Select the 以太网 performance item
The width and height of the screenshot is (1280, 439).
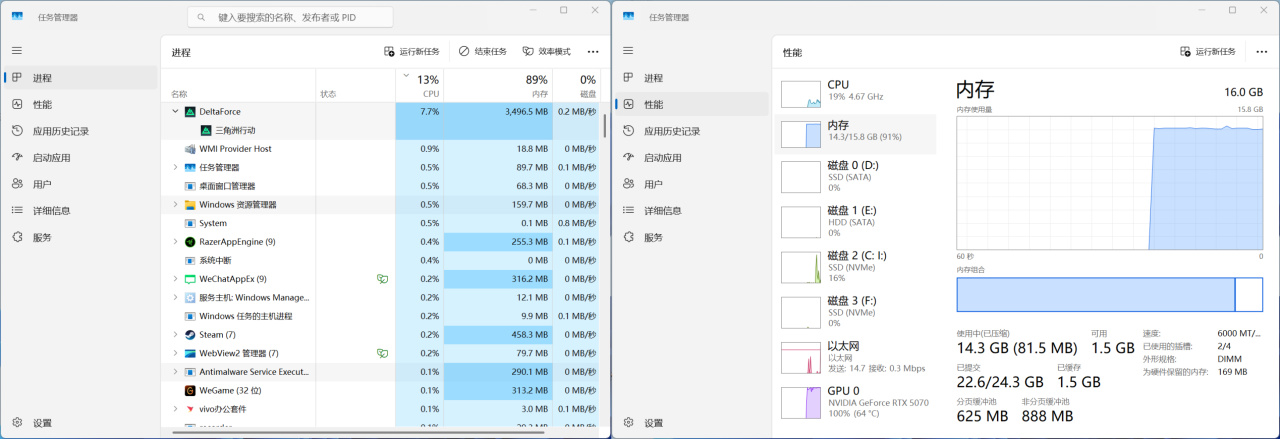pyautogui.click(x=856, y=358)
